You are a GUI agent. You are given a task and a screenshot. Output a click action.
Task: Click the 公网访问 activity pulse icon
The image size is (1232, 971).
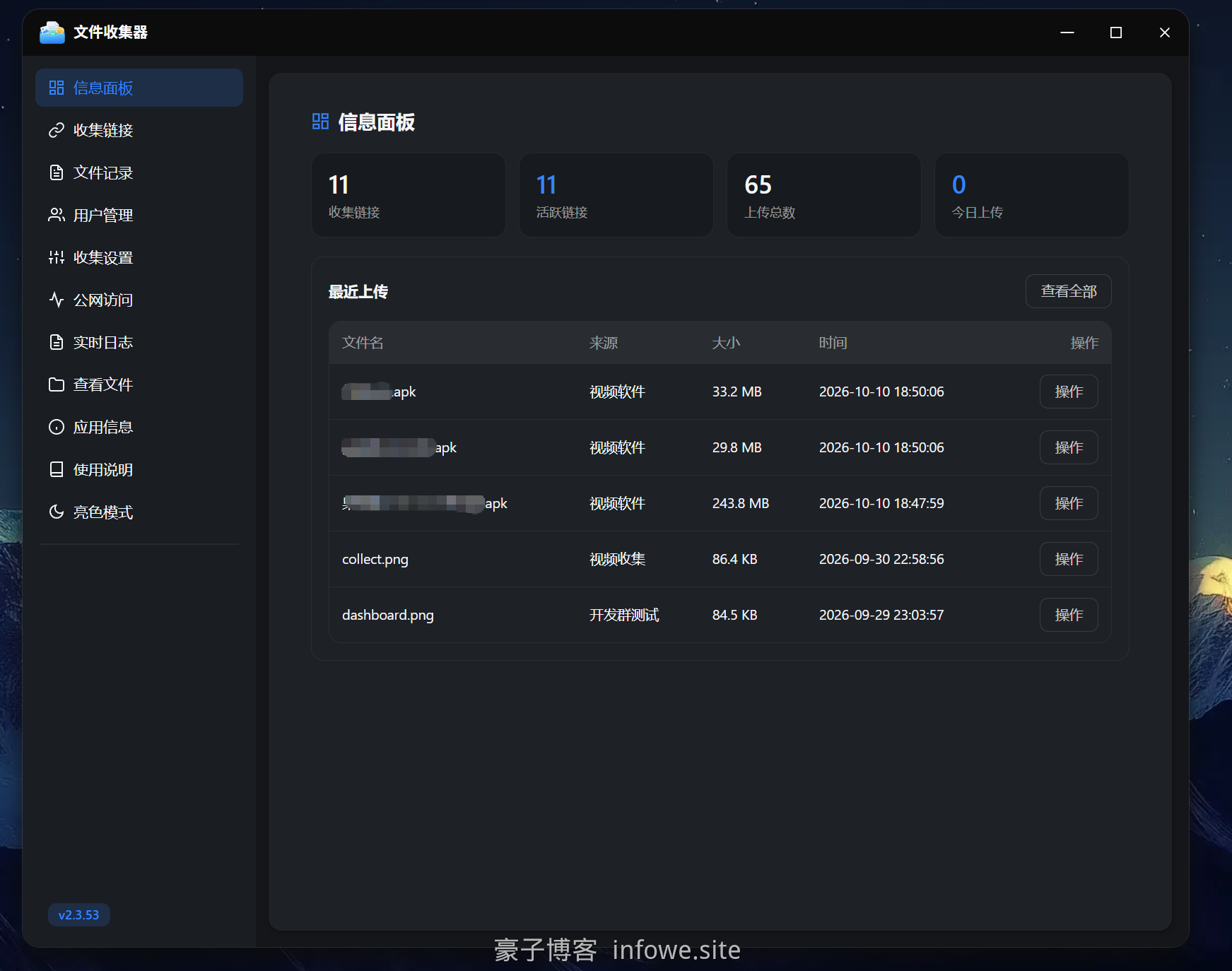tap(57, 300)
